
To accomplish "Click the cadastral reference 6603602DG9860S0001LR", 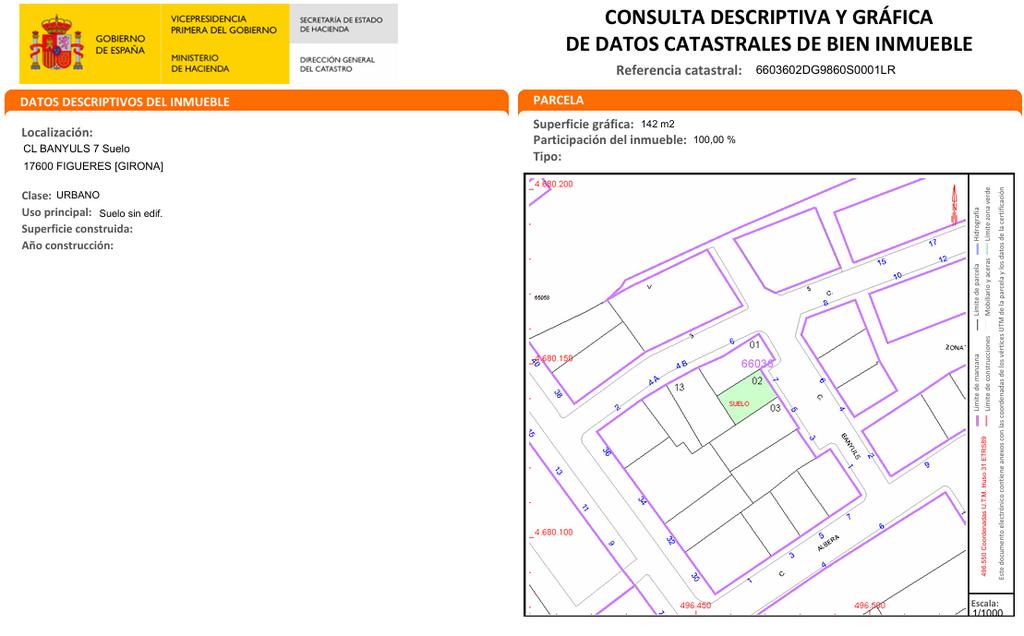I will [825, 70].
